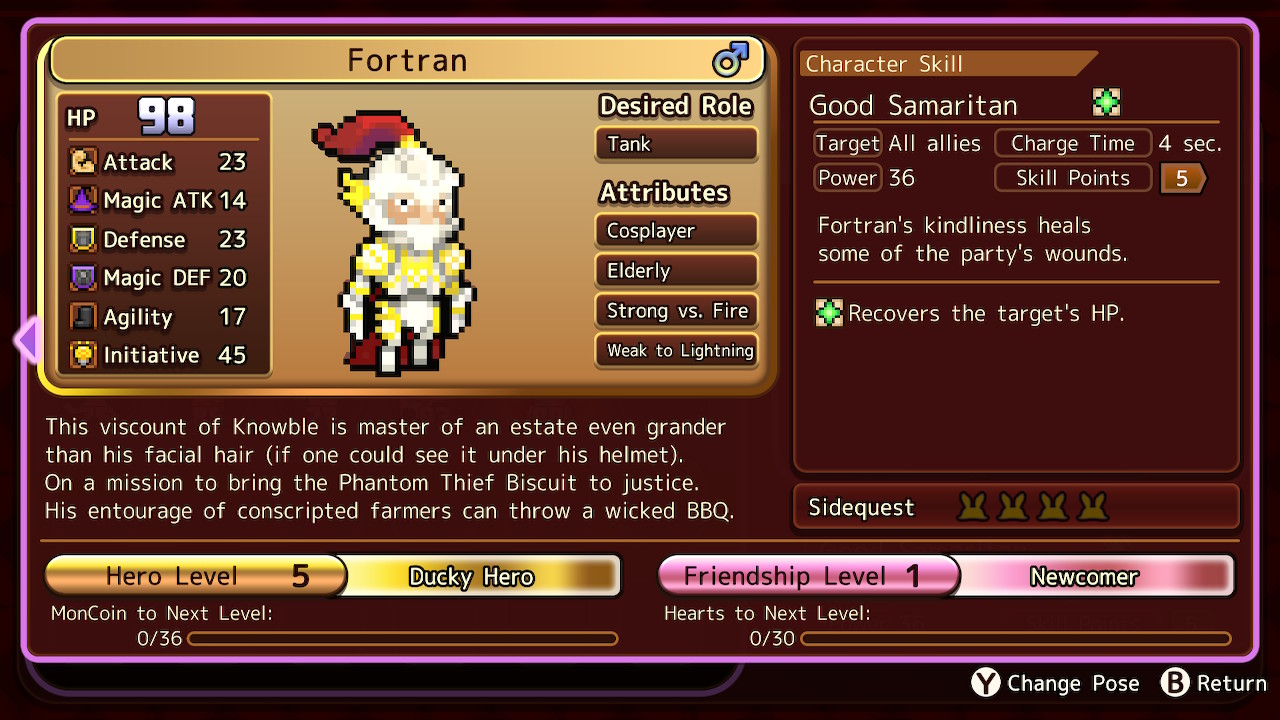The height and width of the screenshot is (720, 1280).
Task: Select the Agility boot icon
Action: 83,317
